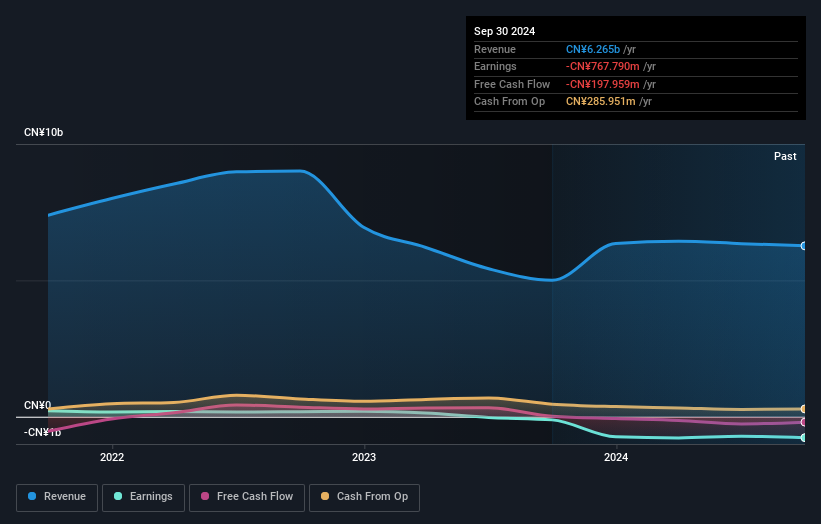821x524 pixels.
Task: Click the 2023 x-axis label
Action: pos(364,457)
